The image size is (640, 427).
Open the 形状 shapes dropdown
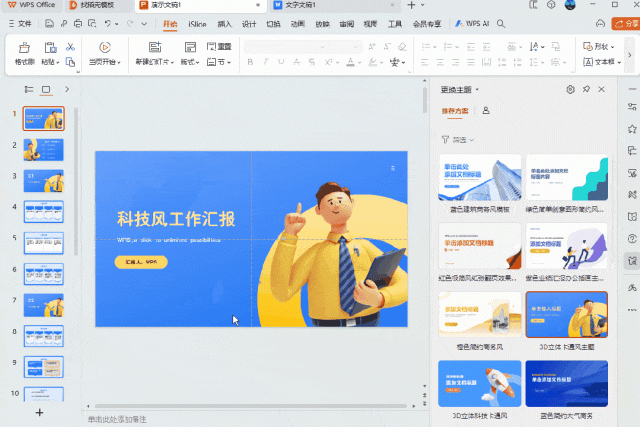pyautogui.click(x=599, y=47)
